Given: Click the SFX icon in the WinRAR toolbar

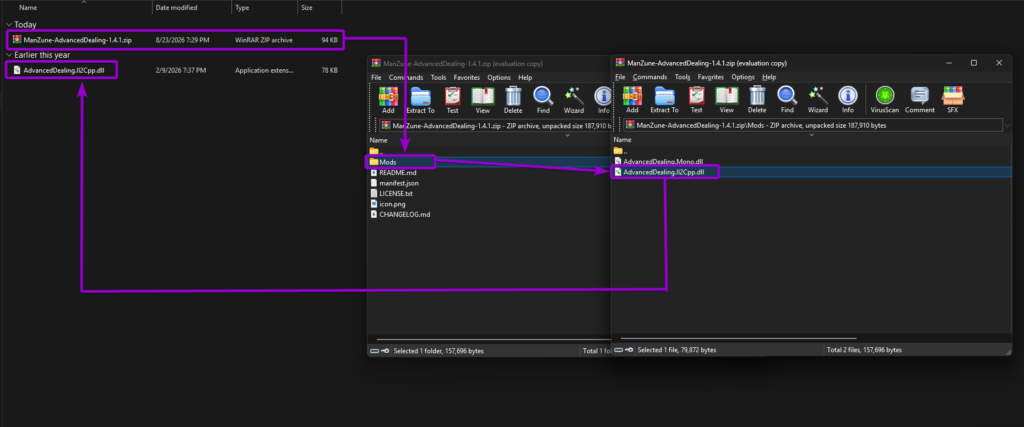Looking at the screenshot, I should [x=952, y=96].
